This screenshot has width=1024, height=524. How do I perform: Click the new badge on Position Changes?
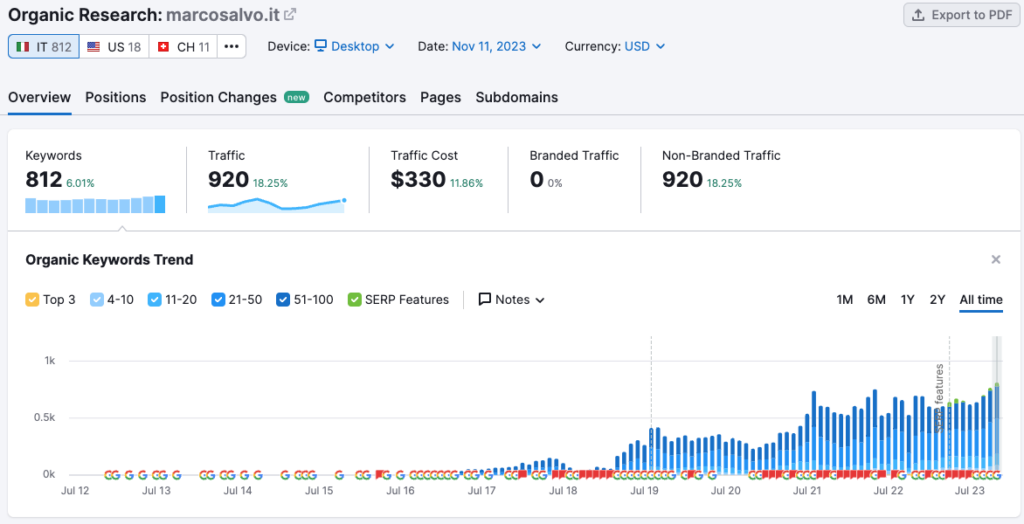click(x=296, y=97)
